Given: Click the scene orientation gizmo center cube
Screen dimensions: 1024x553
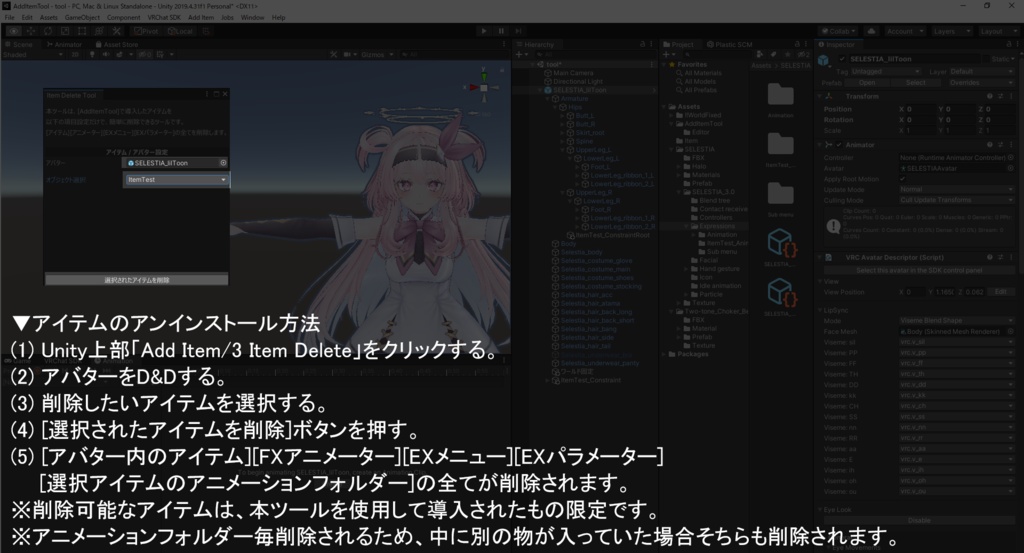Looking at the screenshot, I should [484, 87].
